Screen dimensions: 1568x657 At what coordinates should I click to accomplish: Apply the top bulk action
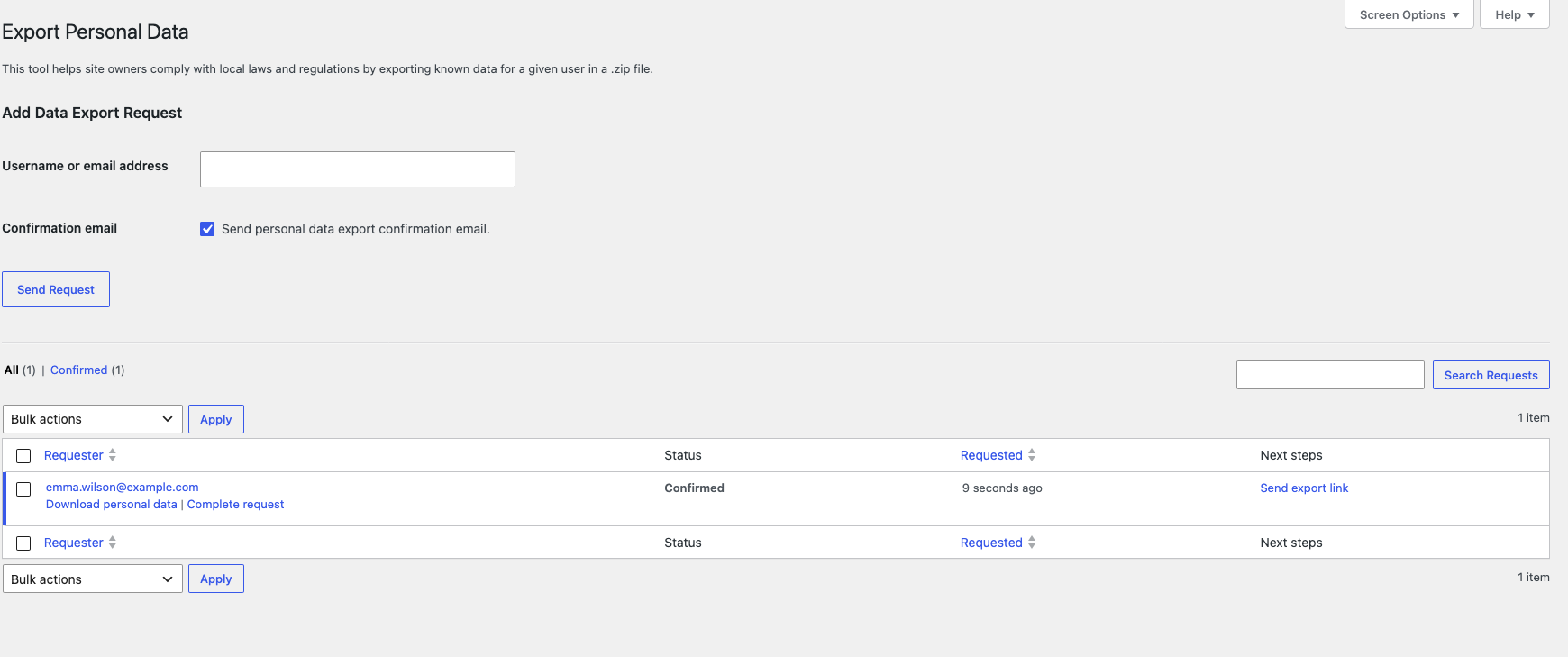(x=216, y=419)
